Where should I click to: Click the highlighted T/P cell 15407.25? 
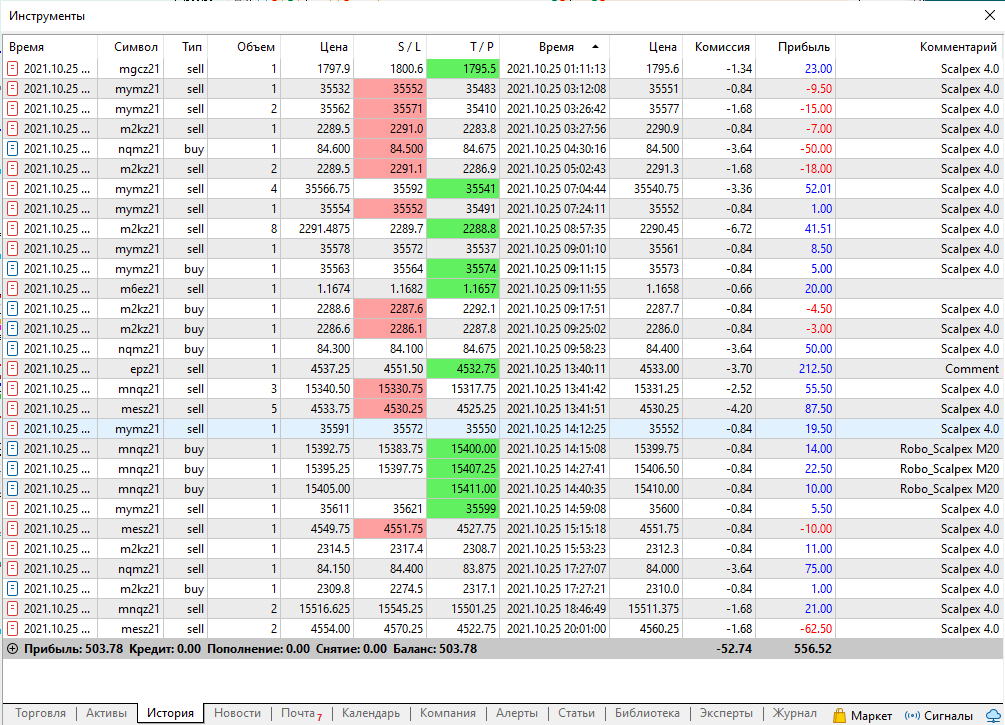[463, 469]
